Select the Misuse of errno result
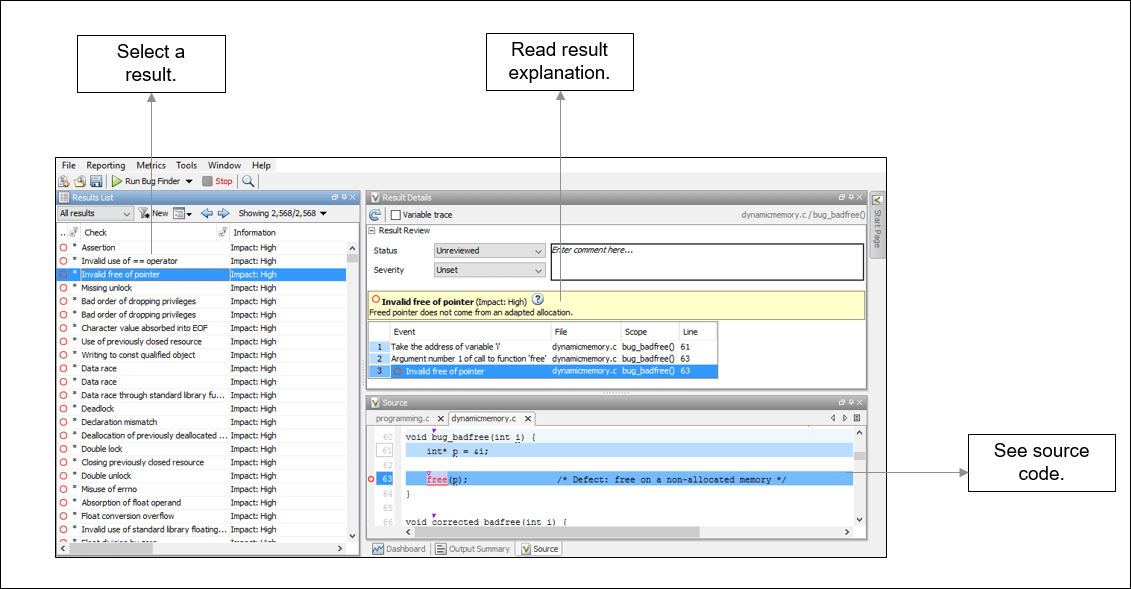Image resolution: width=1131 pixels, height=589 pixels. pos(201,490)
